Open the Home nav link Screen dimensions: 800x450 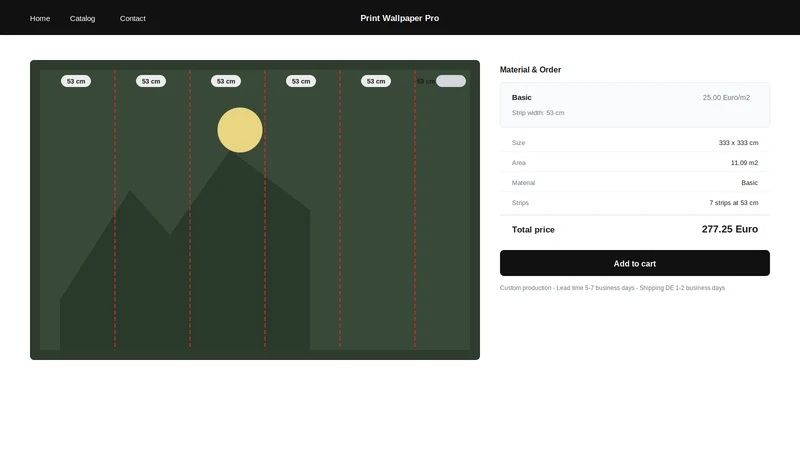[x=40, y=18]
